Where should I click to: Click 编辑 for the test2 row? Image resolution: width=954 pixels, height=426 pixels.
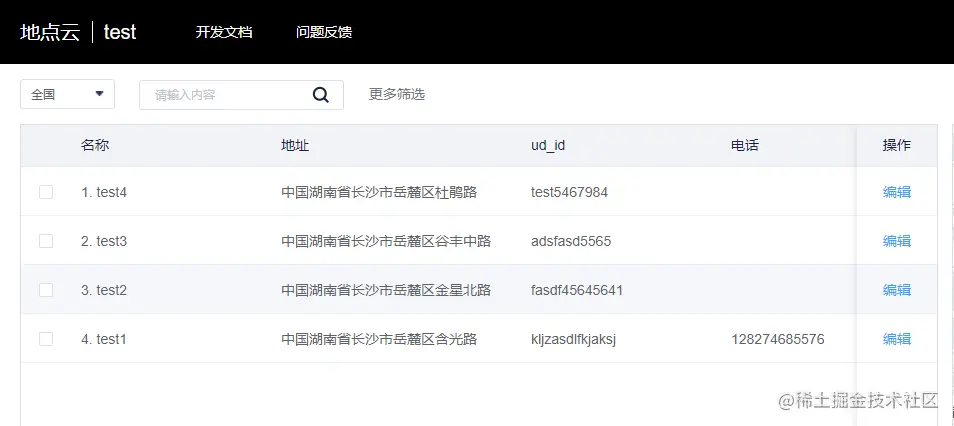[897, 290]
